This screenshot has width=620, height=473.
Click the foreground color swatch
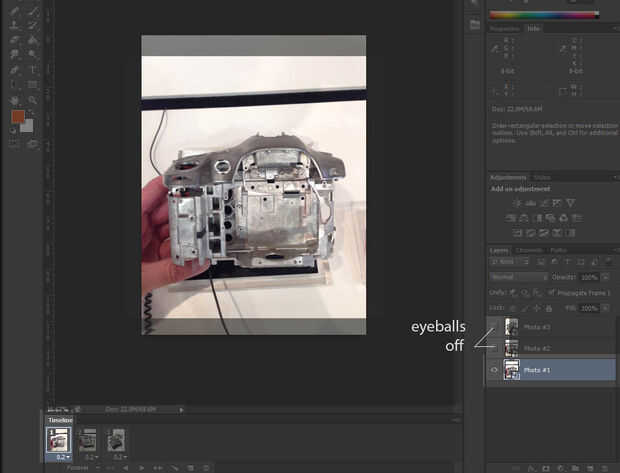(17, 117)
